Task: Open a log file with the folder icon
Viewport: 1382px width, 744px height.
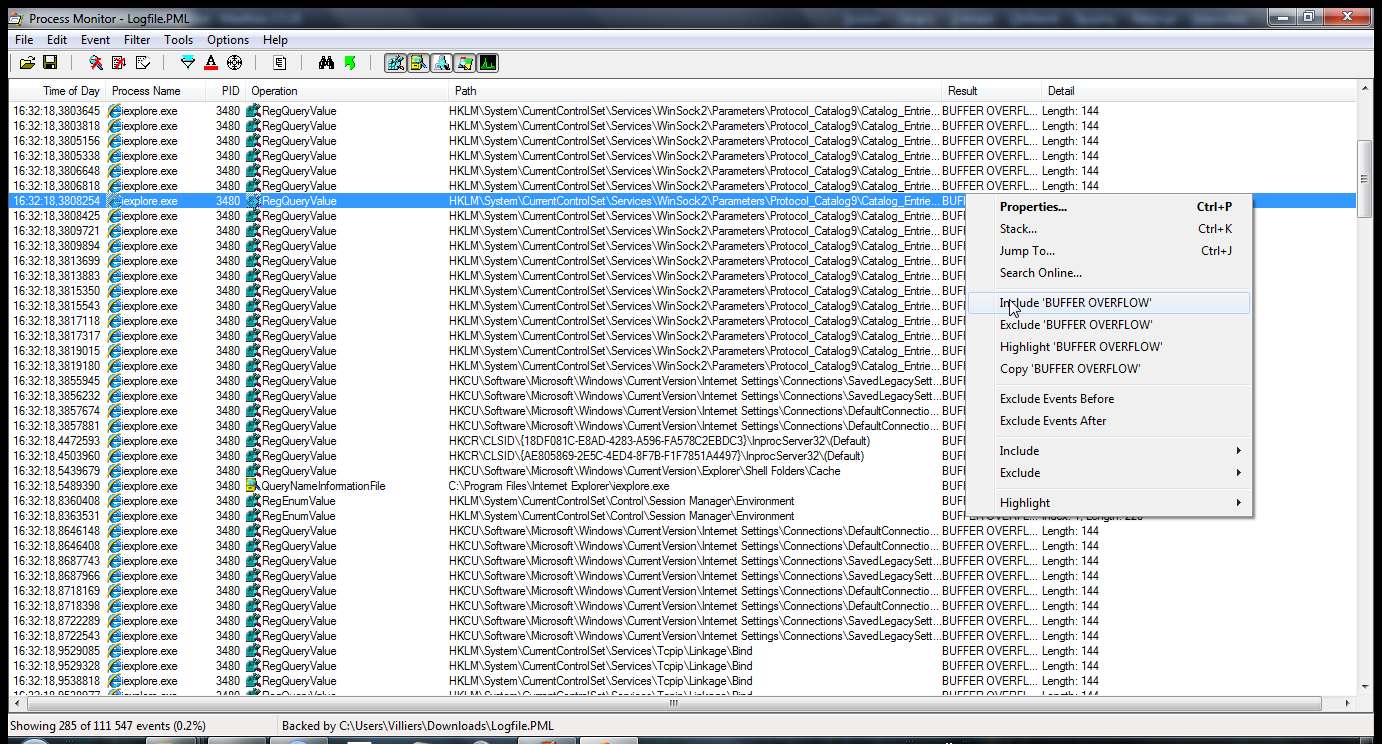Action: [x=27, y=63]
